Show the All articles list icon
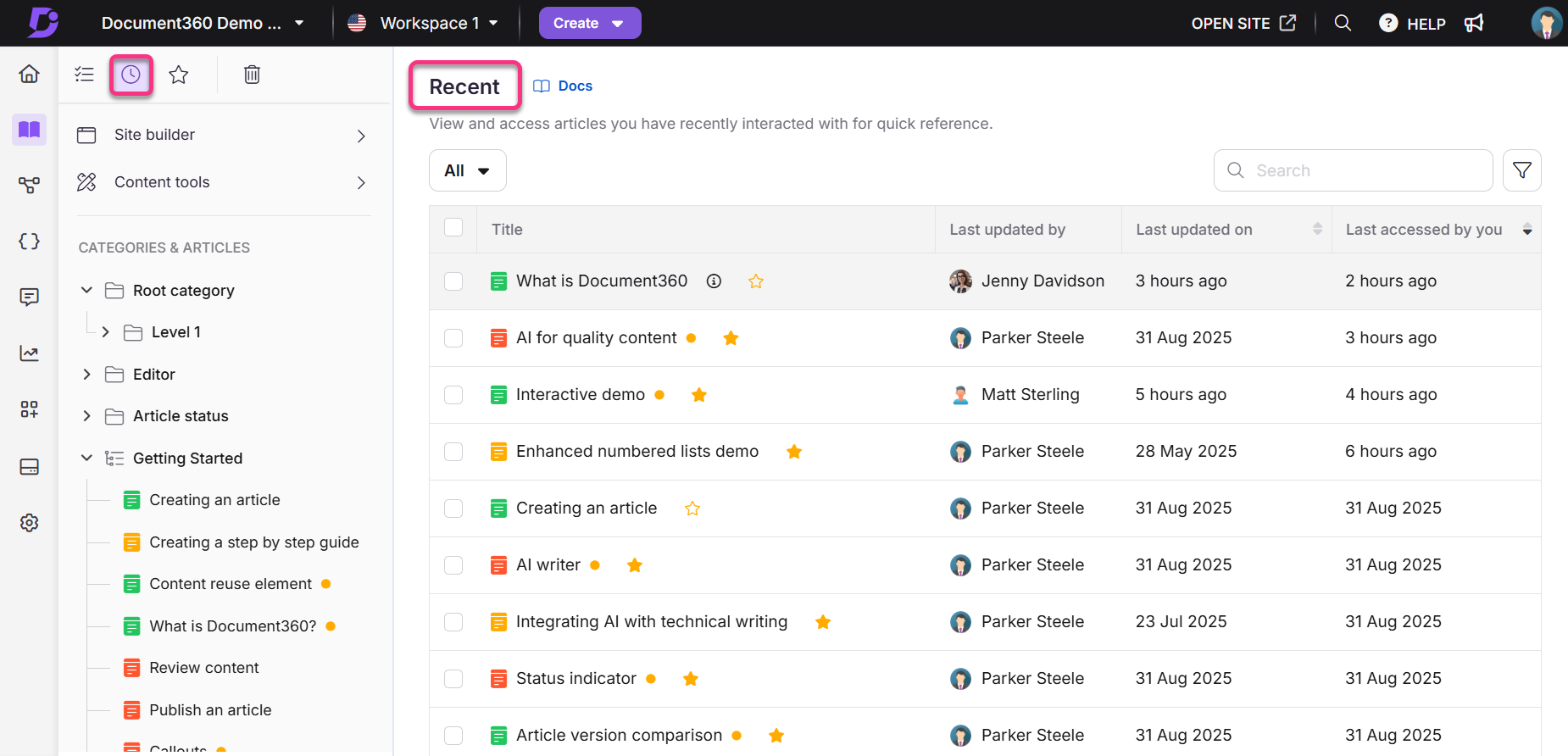Image resolution: width=1568 pixels, height=756 pixels. (x=84, y=75)
